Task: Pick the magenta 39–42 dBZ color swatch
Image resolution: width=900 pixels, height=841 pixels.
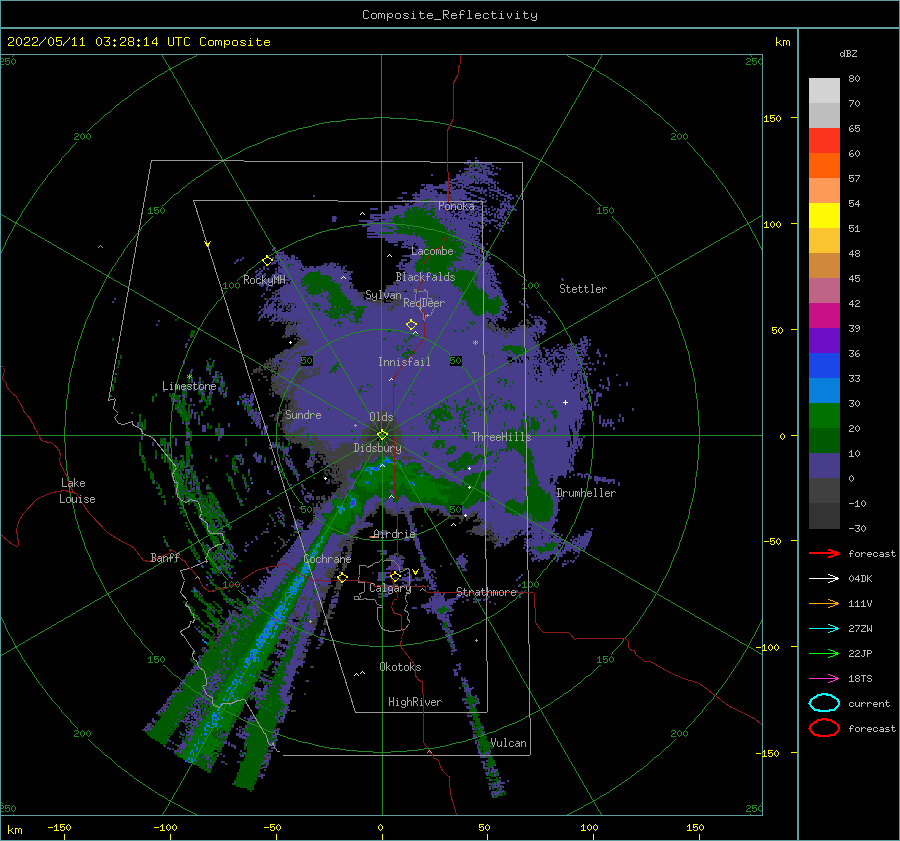Action: coord(824,315)
